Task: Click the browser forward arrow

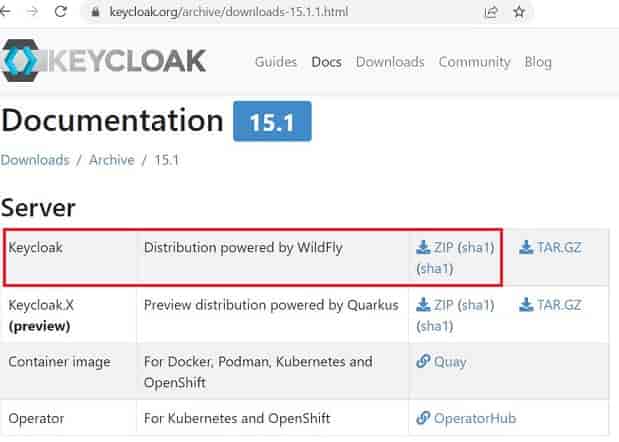Action: click(x=33, y=11)
